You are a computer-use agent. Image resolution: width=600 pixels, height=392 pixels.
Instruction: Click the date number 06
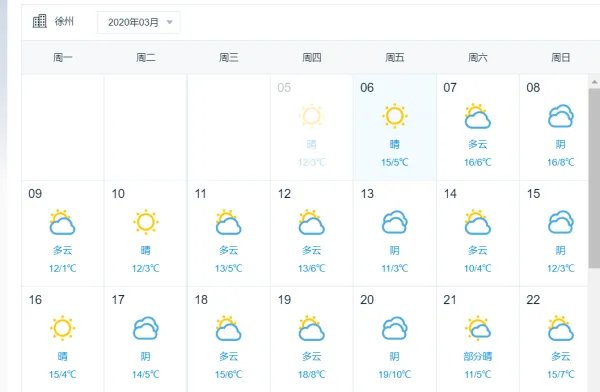point(367,88)
